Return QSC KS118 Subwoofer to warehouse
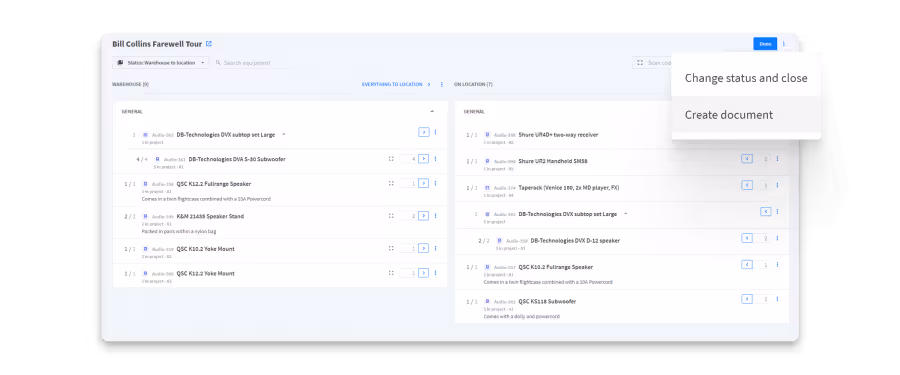The image size is (900, 375). (x=747, y=299)
